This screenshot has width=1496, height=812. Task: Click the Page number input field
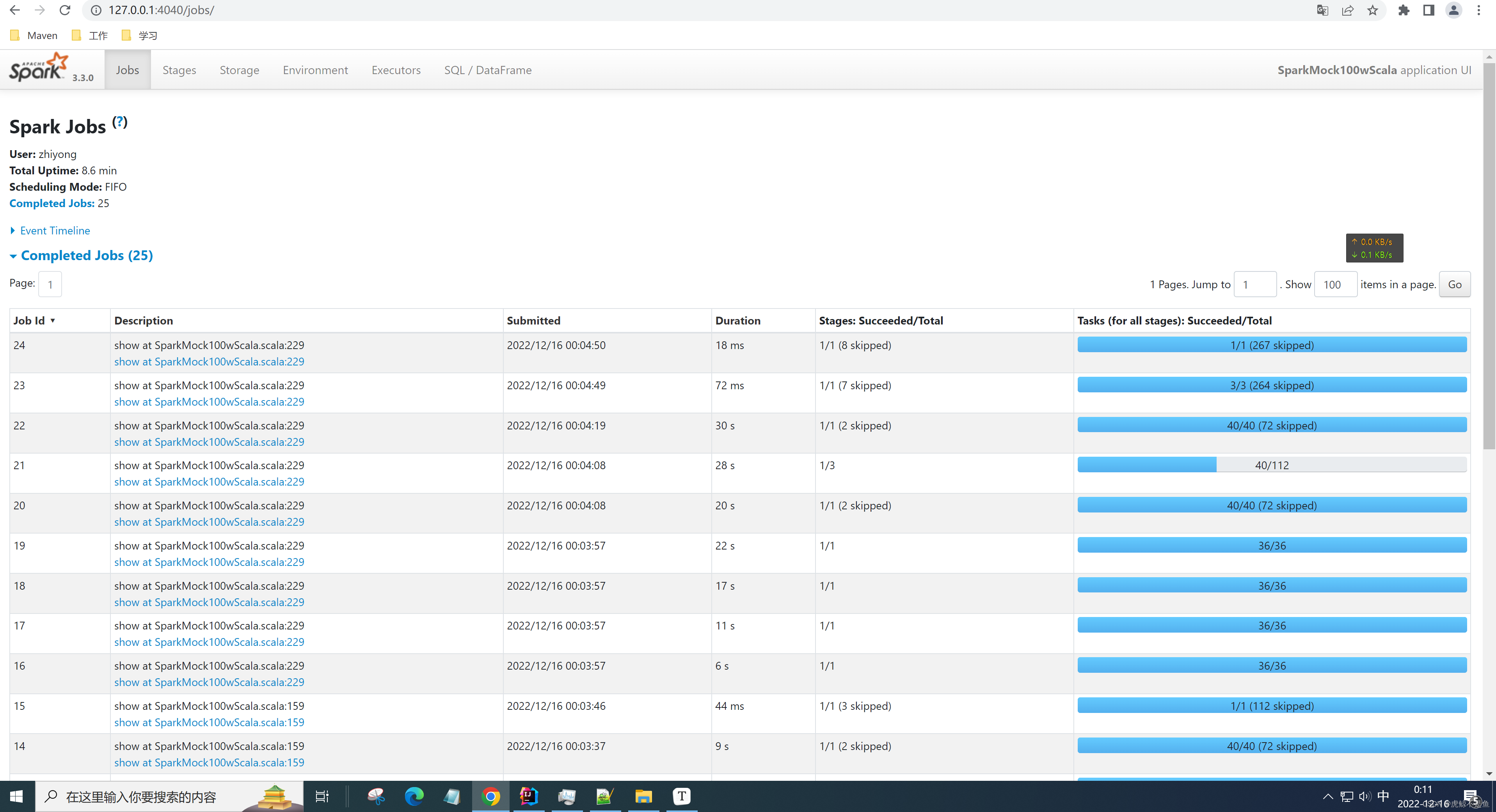pos(50,284)
